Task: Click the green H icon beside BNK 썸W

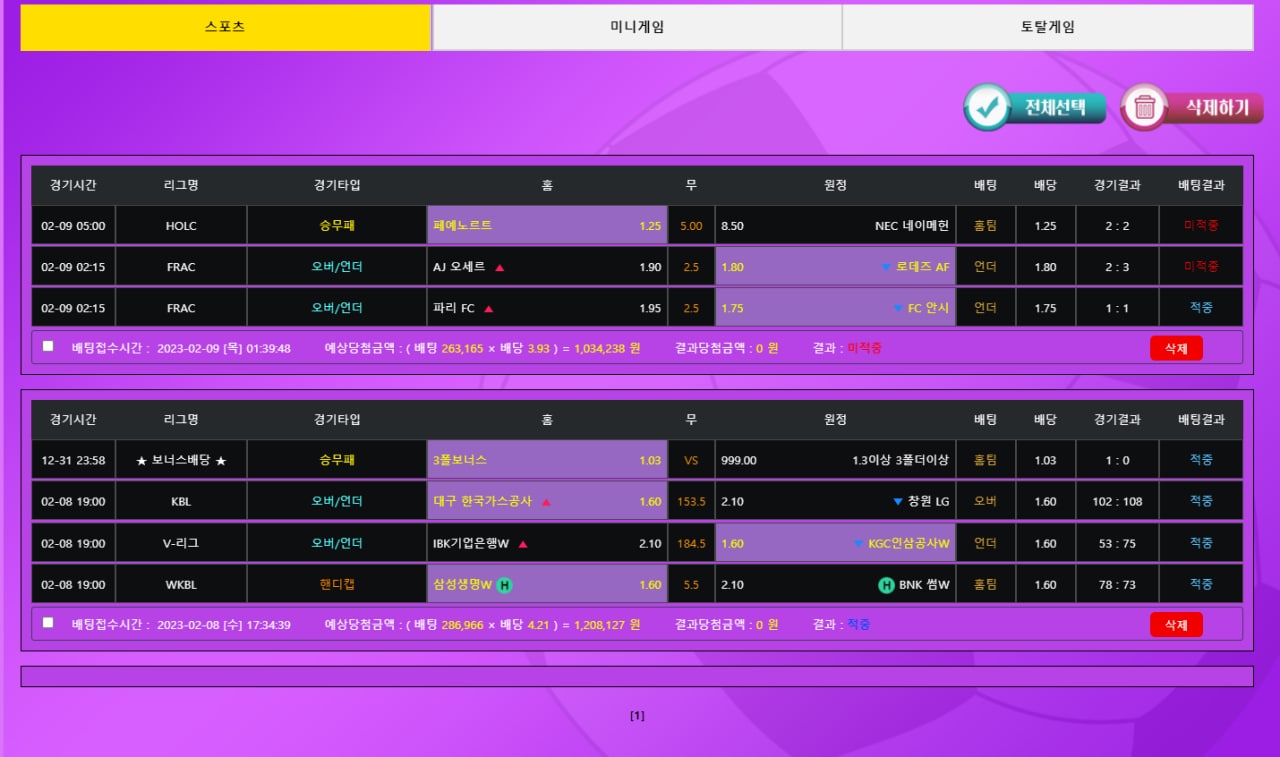Action: 885,585
